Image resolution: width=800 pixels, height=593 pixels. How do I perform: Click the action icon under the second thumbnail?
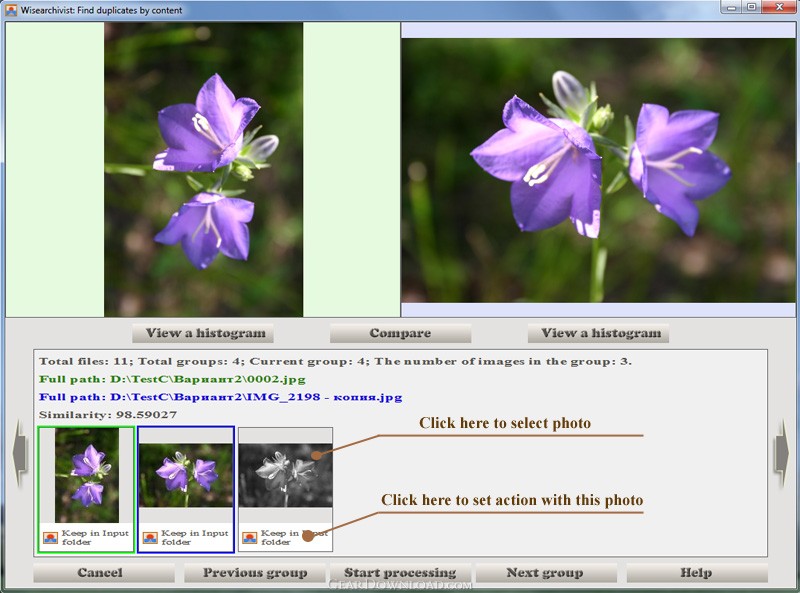pyautogui.click(x=150, y=537)
